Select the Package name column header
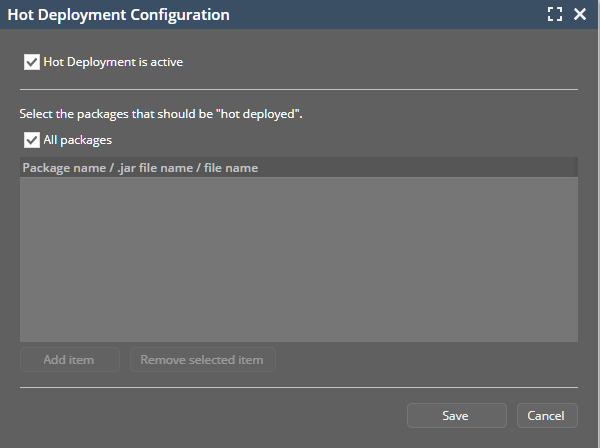 [58, 168]
